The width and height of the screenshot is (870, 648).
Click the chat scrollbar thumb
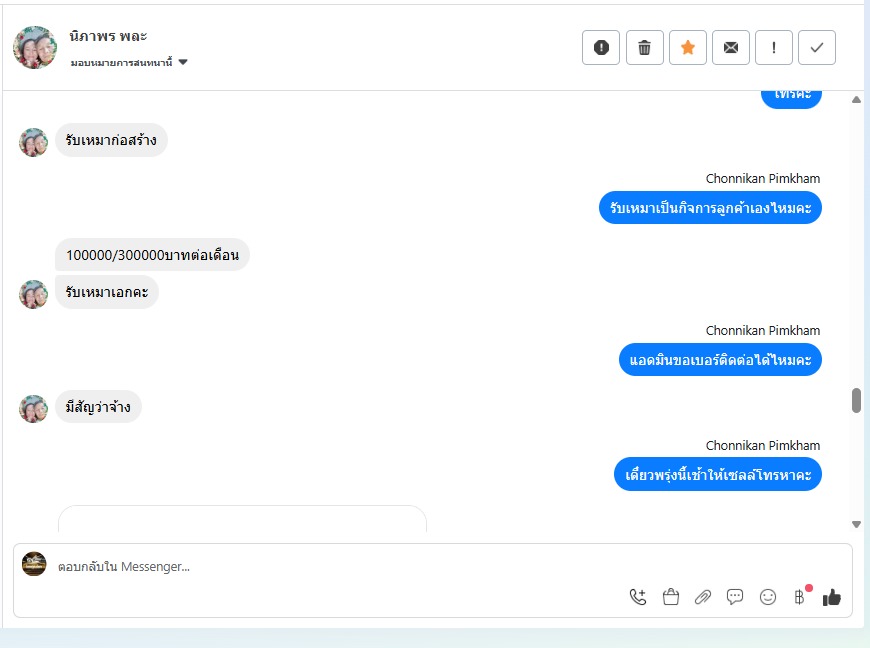(856, 401)
